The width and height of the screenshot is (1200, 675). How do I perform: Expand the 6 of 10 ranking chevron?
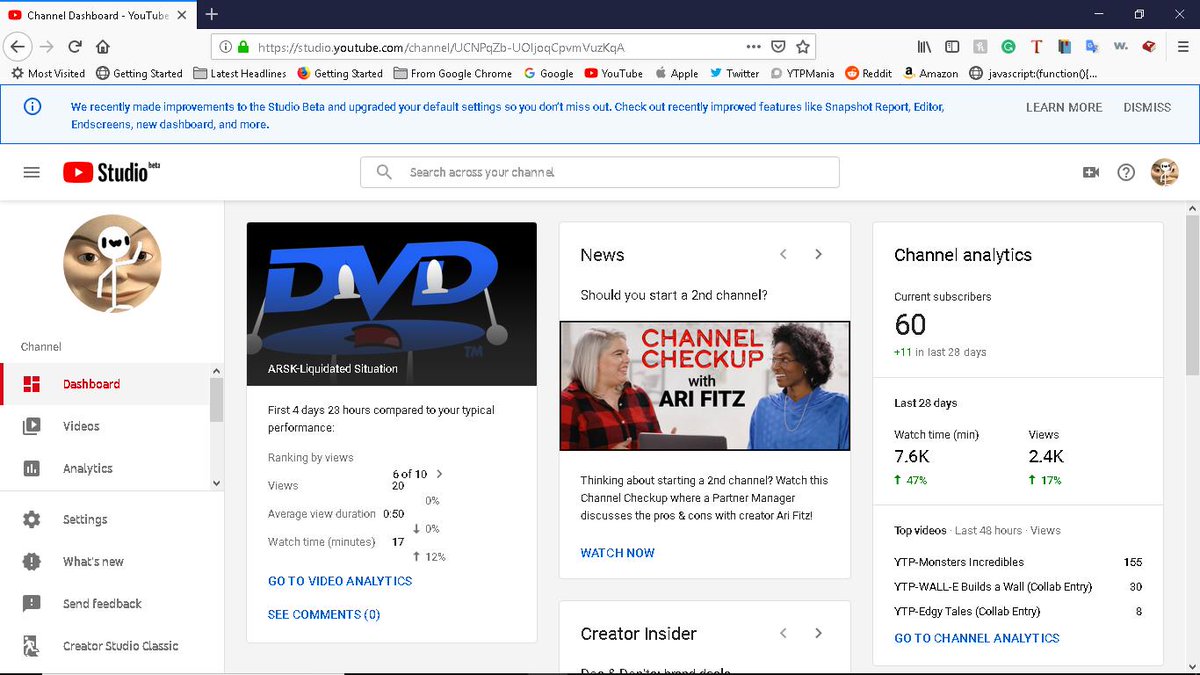(x=439, y=474)
